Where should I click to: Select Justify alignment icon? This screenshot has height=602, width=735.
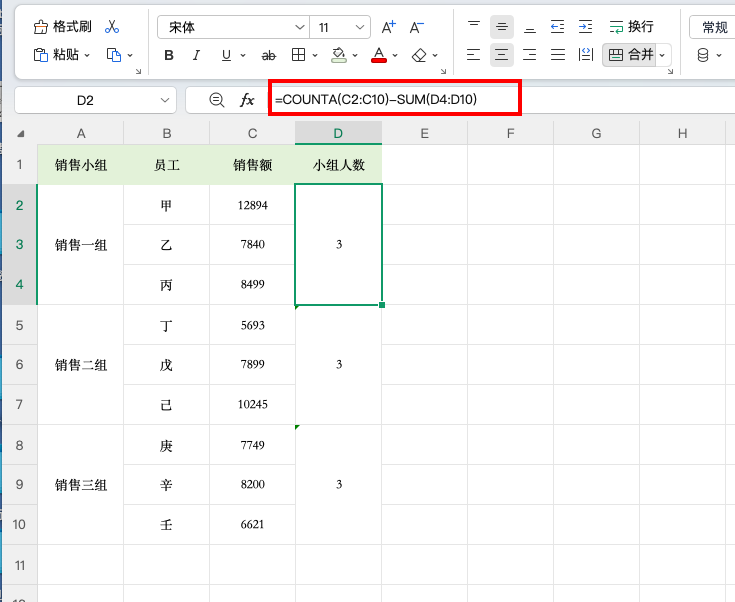pos(558,55)
